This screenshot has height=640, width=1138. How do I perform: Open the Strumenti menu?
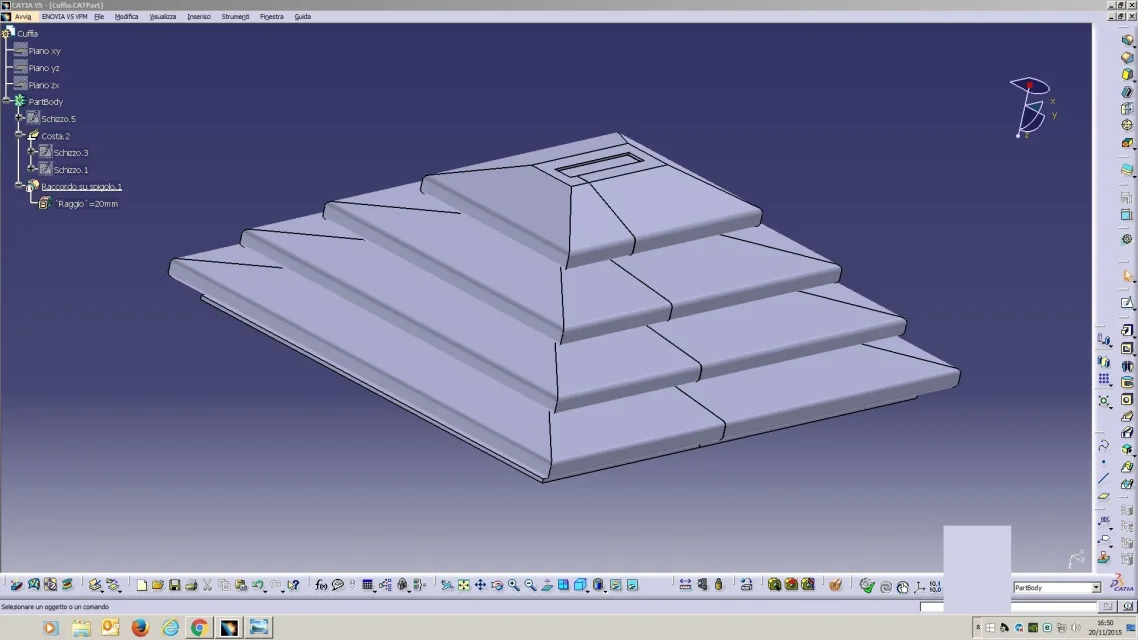(235, 17)
